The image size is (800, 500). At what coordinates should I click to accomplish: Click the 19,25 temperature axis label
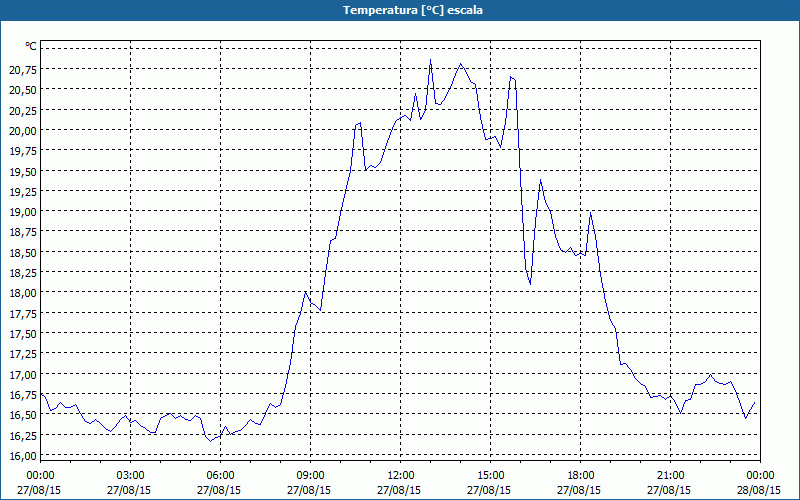point(23,192)
